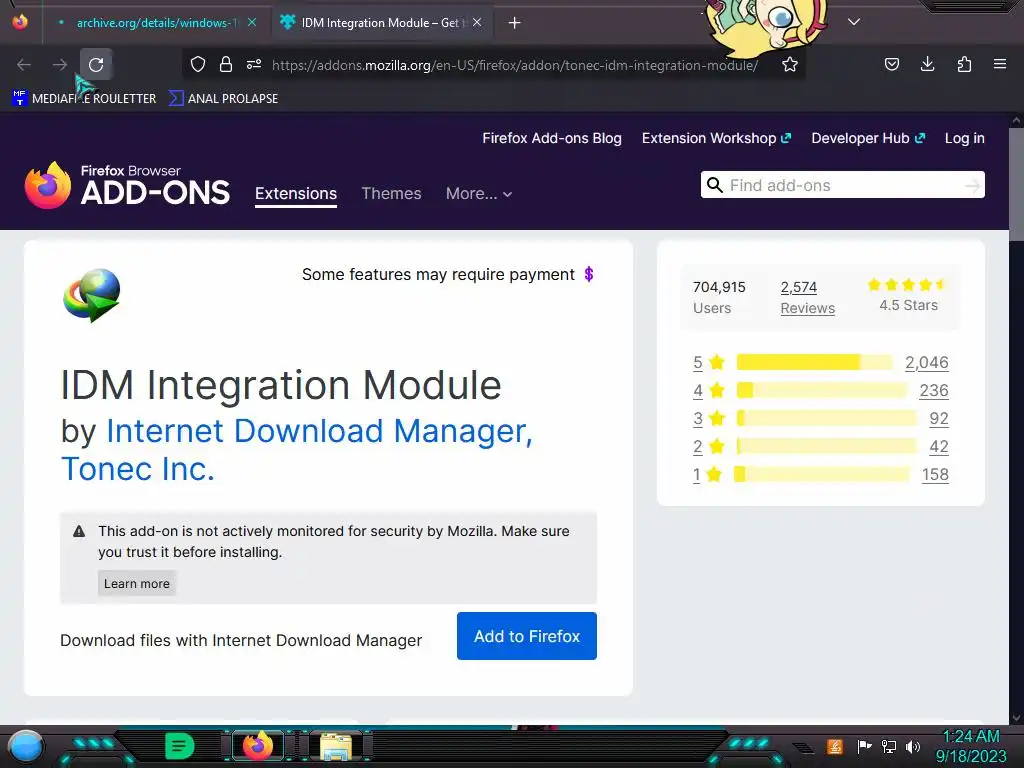The width and height of the screenshot is (1024, 768).
Task: Open a new tab
Action: (515, 23)
